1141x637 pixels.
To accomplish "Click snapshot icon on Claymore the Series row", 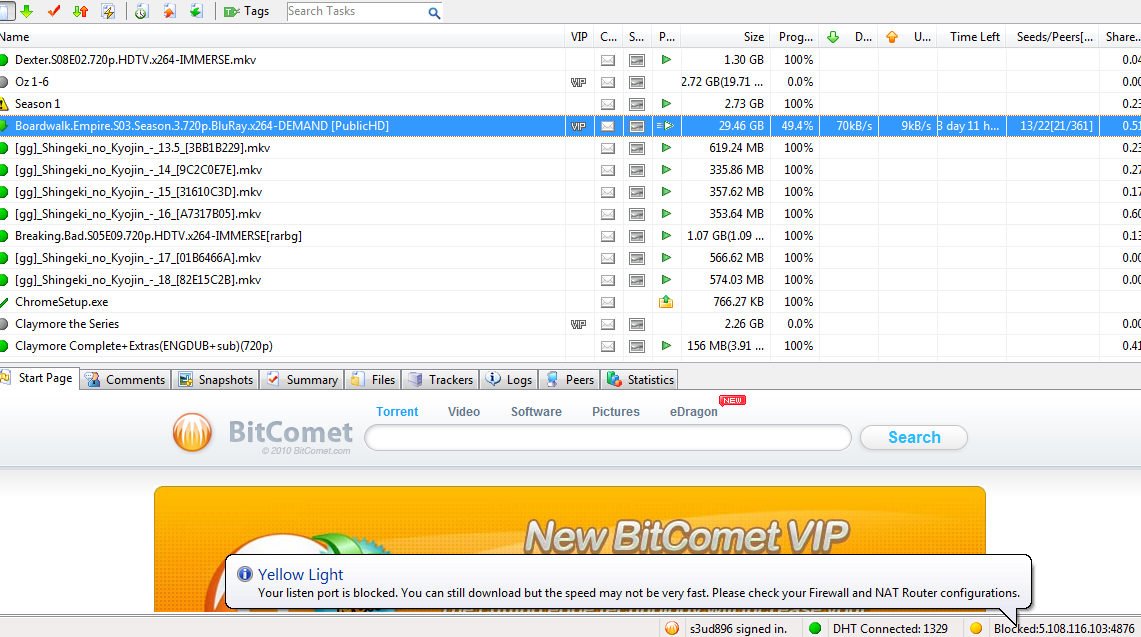I will 637,324.
